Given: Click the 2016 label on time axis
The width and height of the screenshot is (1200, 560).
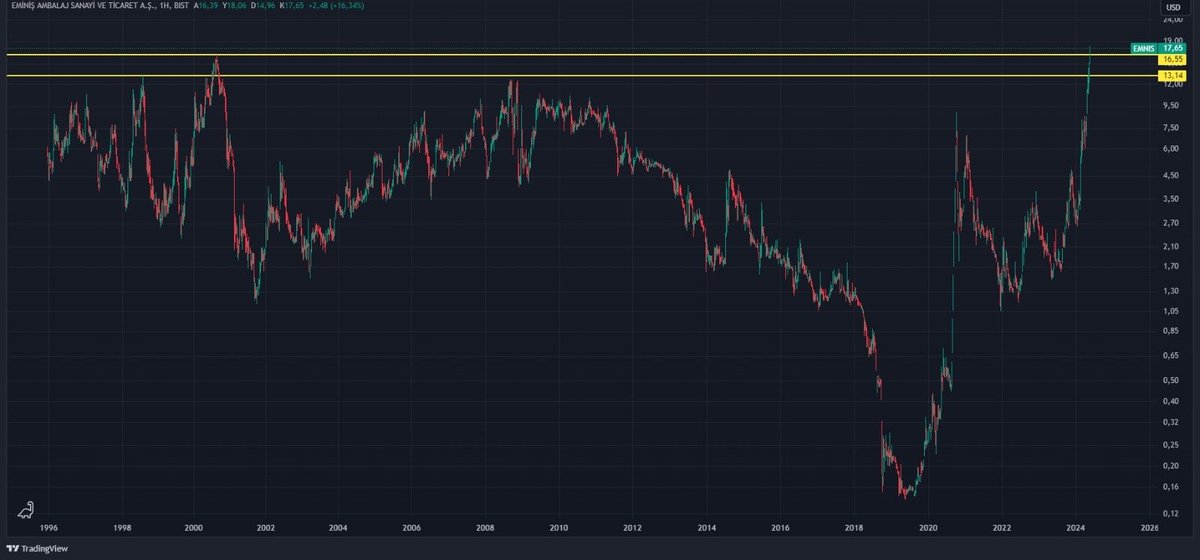Looking at the screenshot, I should click(780, 526).
